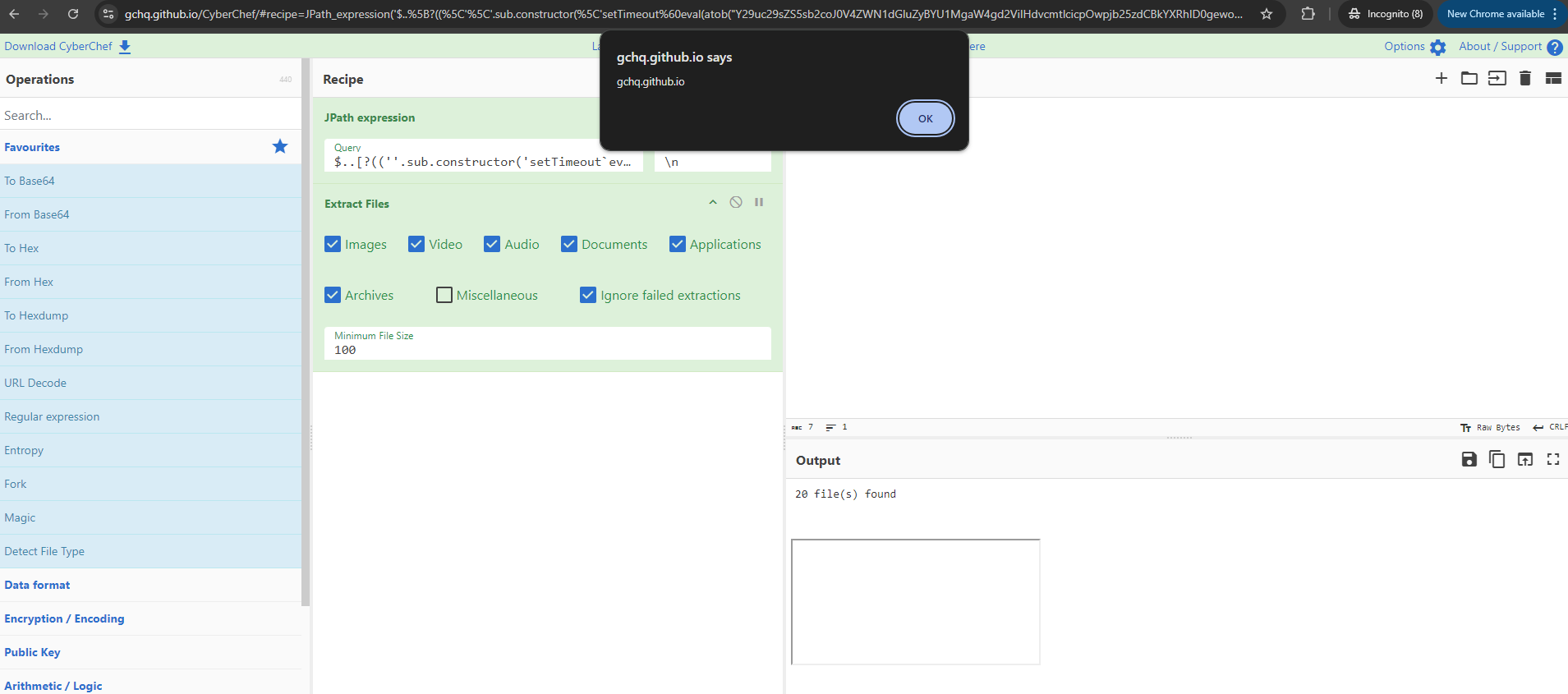Select the From Hex operation
The width and height of the screenshot is (1568, 694).
[150, 282]
